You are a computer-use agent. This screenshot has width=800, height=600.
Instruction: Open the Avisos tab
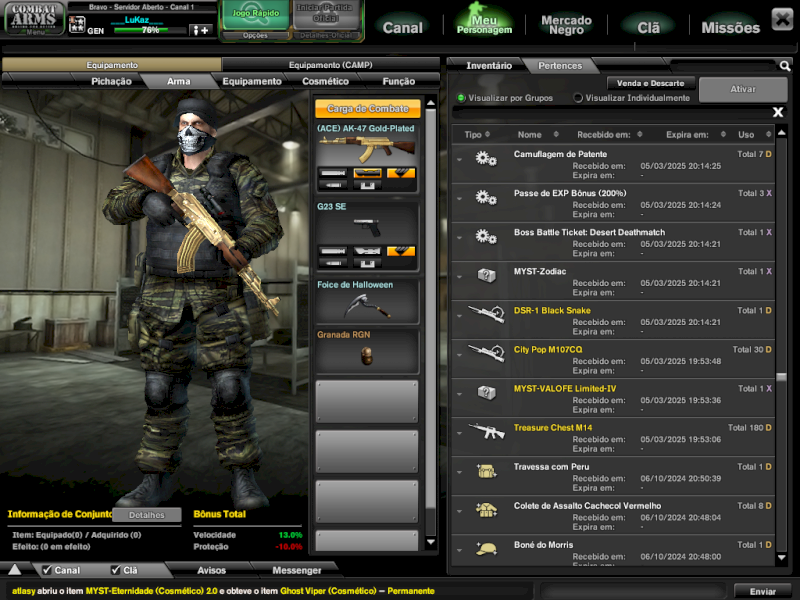click(x=211, y=570)
